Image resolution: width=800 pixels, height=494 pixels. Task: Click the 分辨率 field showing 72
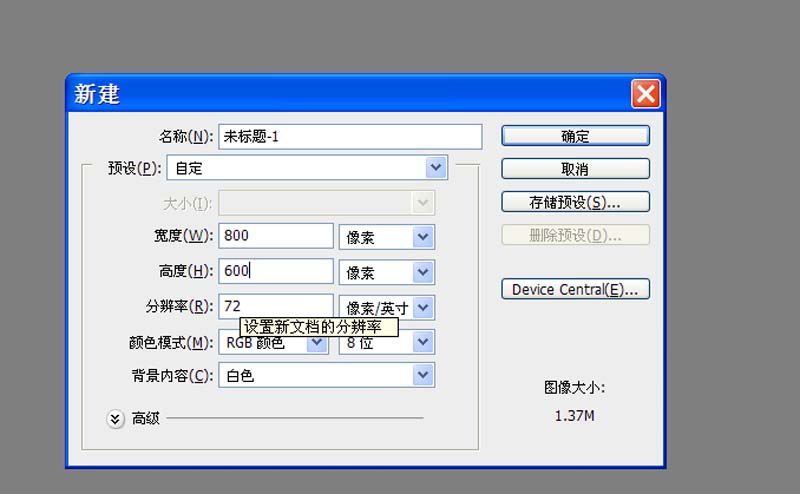(276, 306)
